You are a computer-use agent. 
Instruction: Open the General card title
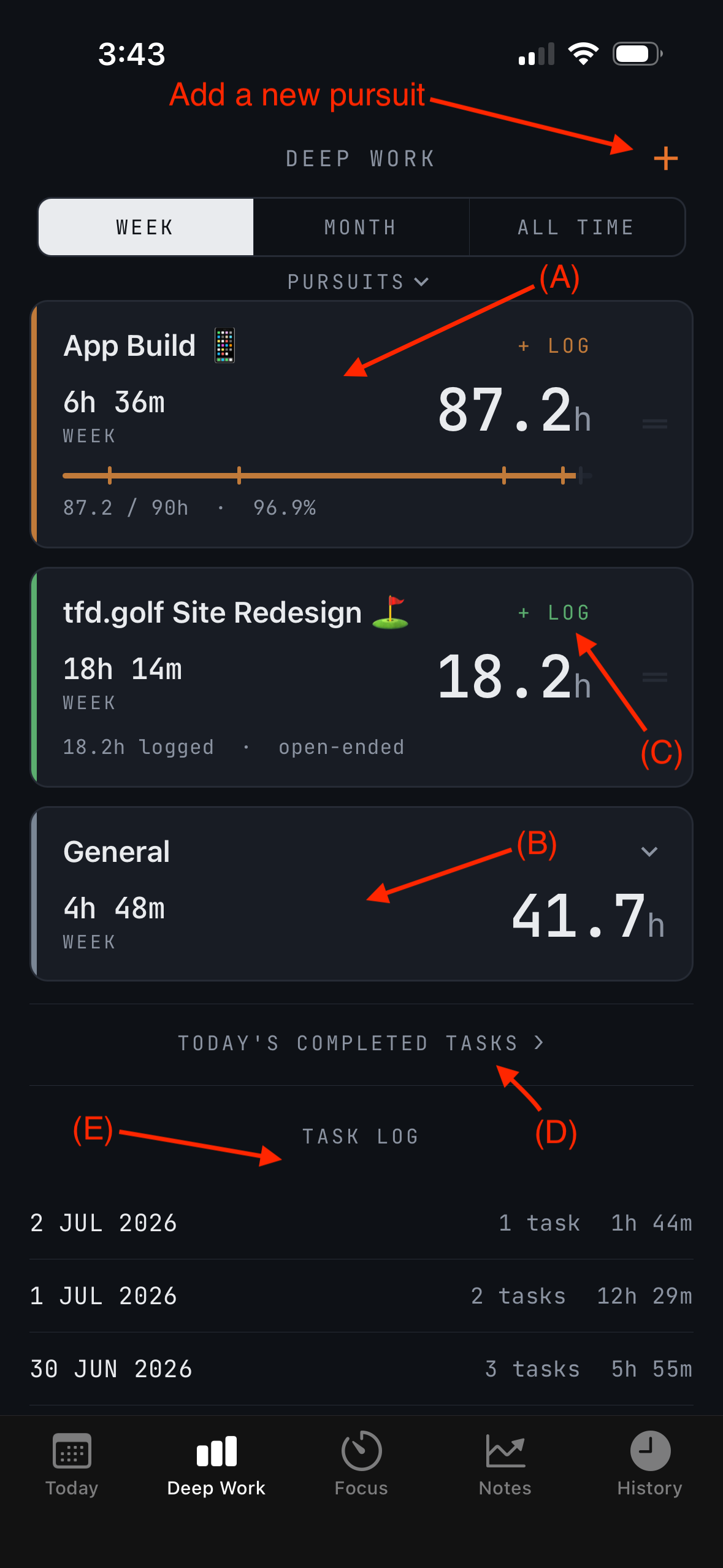tap(117, 852)
